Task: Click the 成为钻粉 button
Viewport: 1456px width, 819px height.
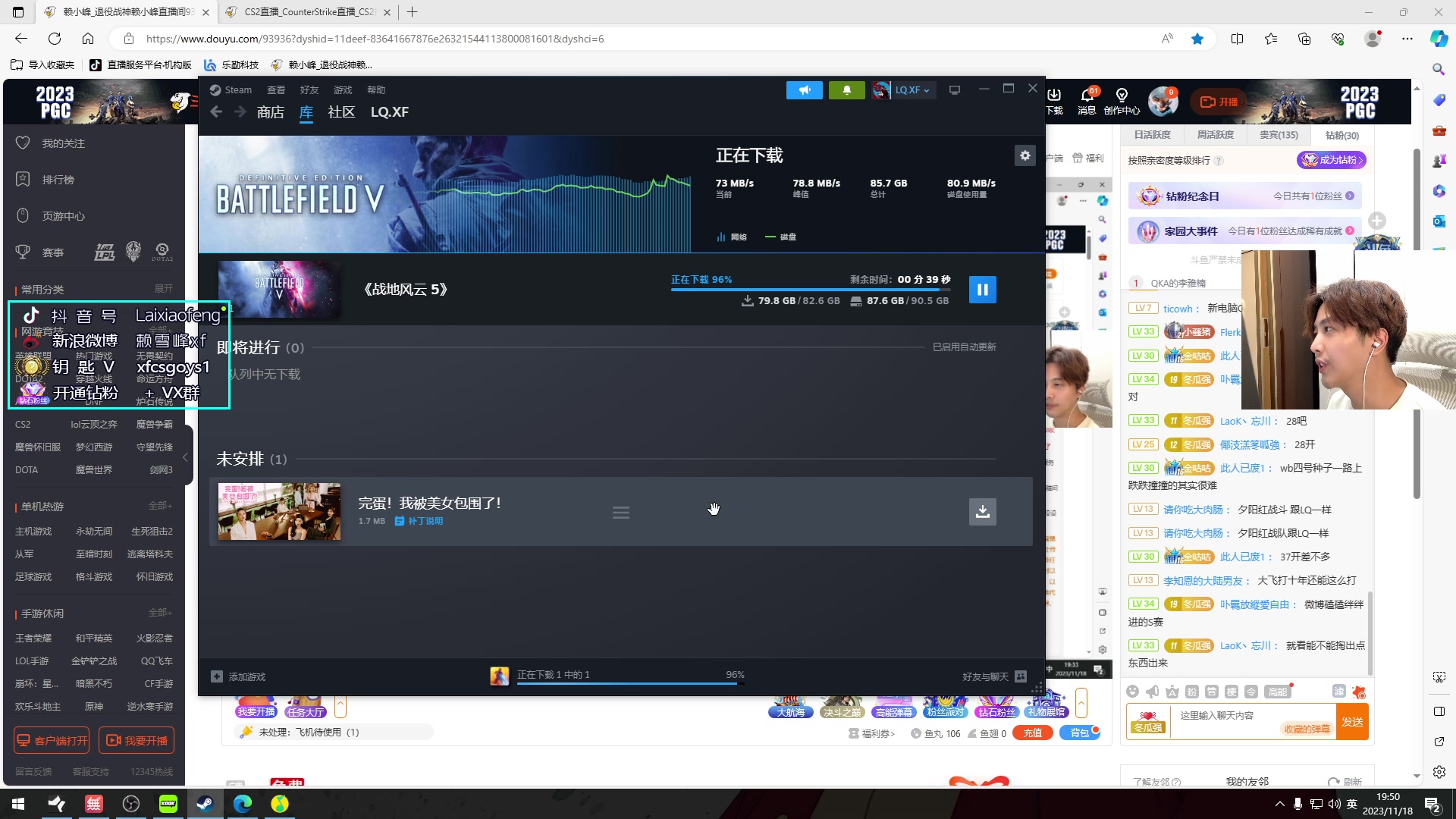Action: click(1332, 160)
